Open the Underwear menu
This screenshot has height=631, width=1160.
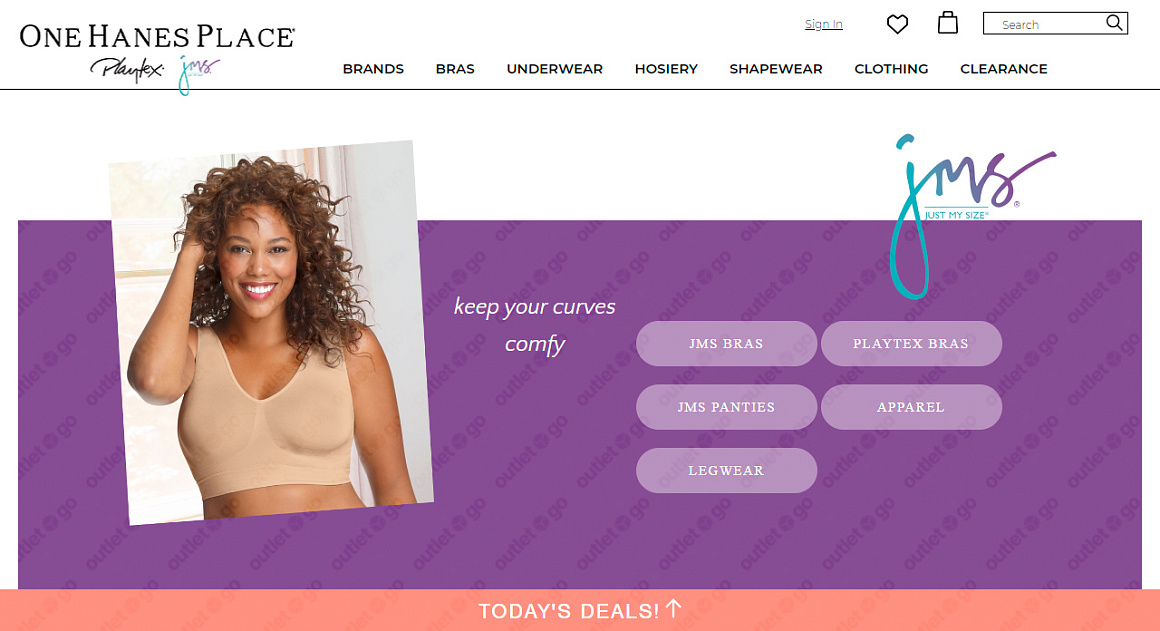click(x=554, y=69)
